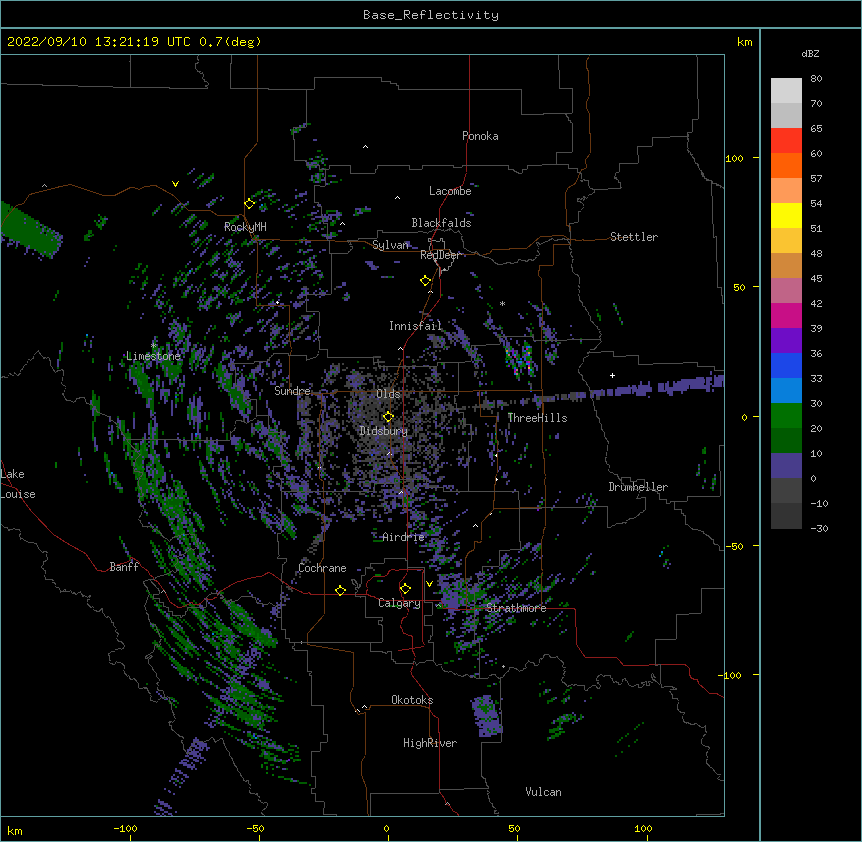Select the yellow diamond marker beside Cochrane

click(340, 590)
